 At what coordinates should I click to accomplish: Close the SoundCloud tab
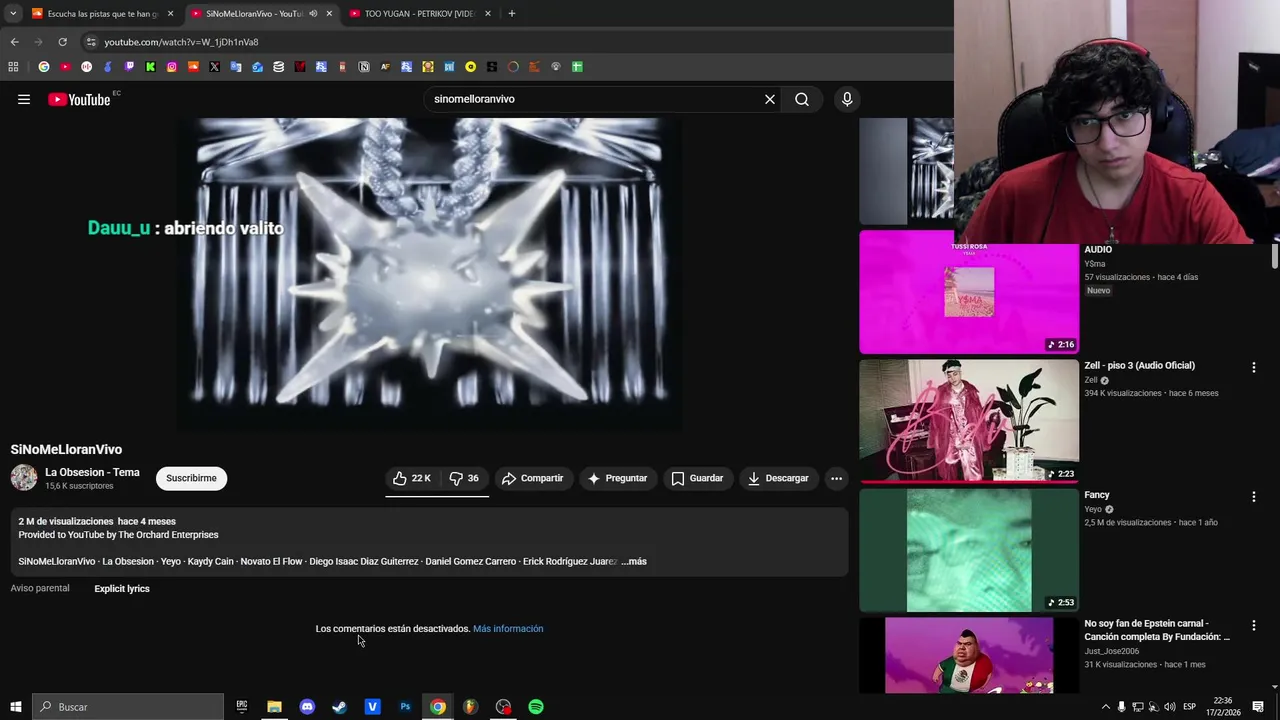(170, 14)
